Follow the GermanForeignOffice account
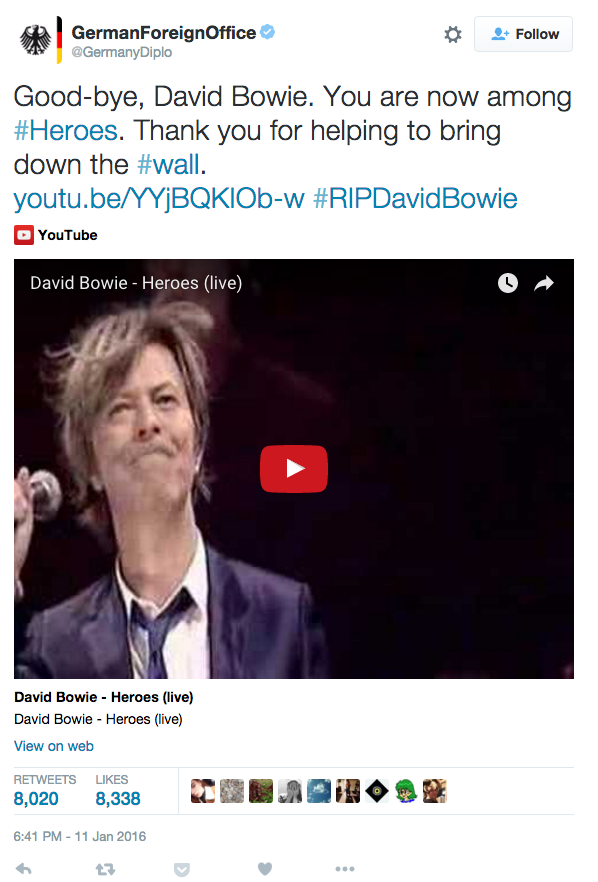The image size is (598, 882). coord(523,34)
